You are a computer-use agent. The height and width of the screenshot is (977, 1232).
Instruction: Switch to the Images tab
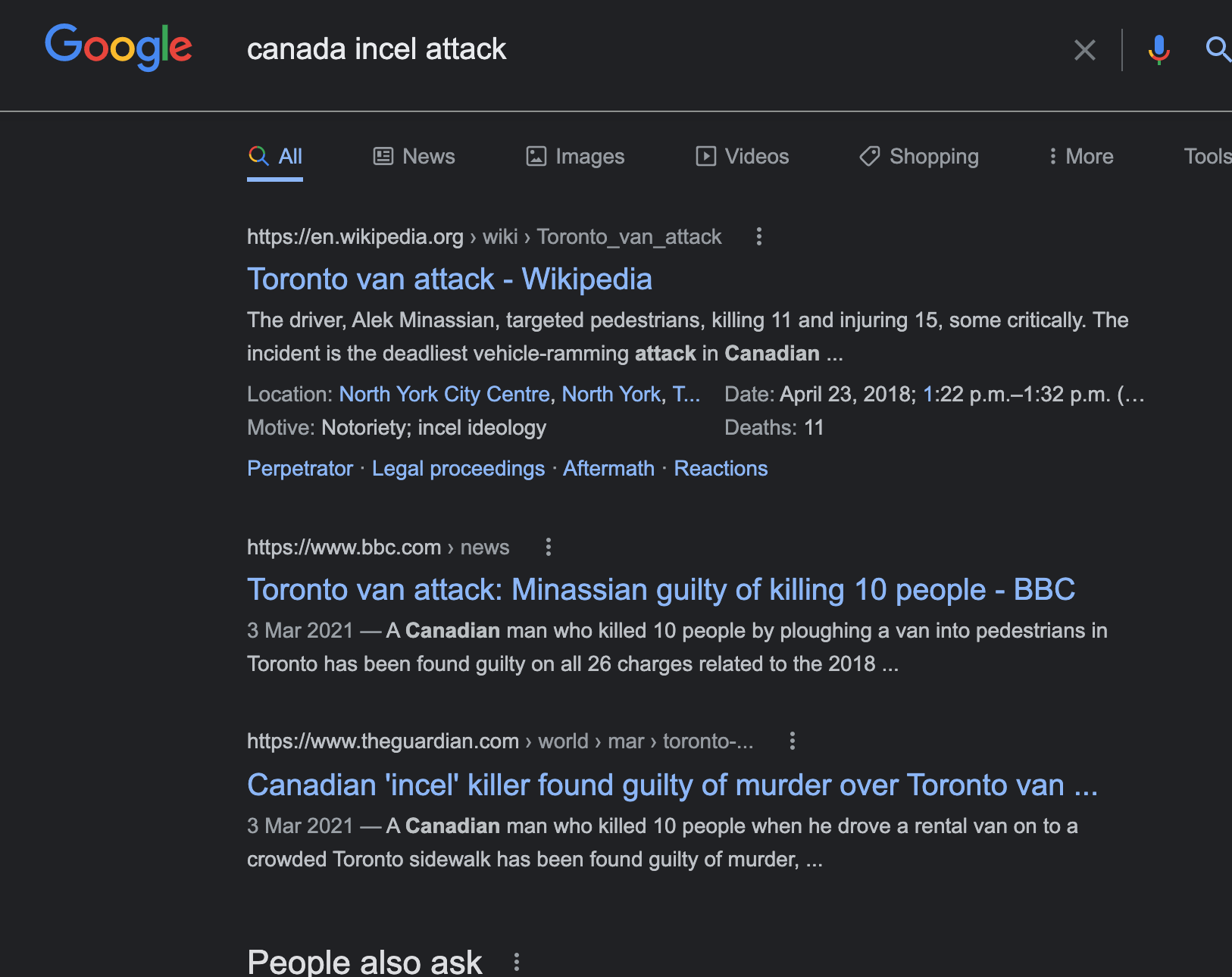[x=576, y=156]
